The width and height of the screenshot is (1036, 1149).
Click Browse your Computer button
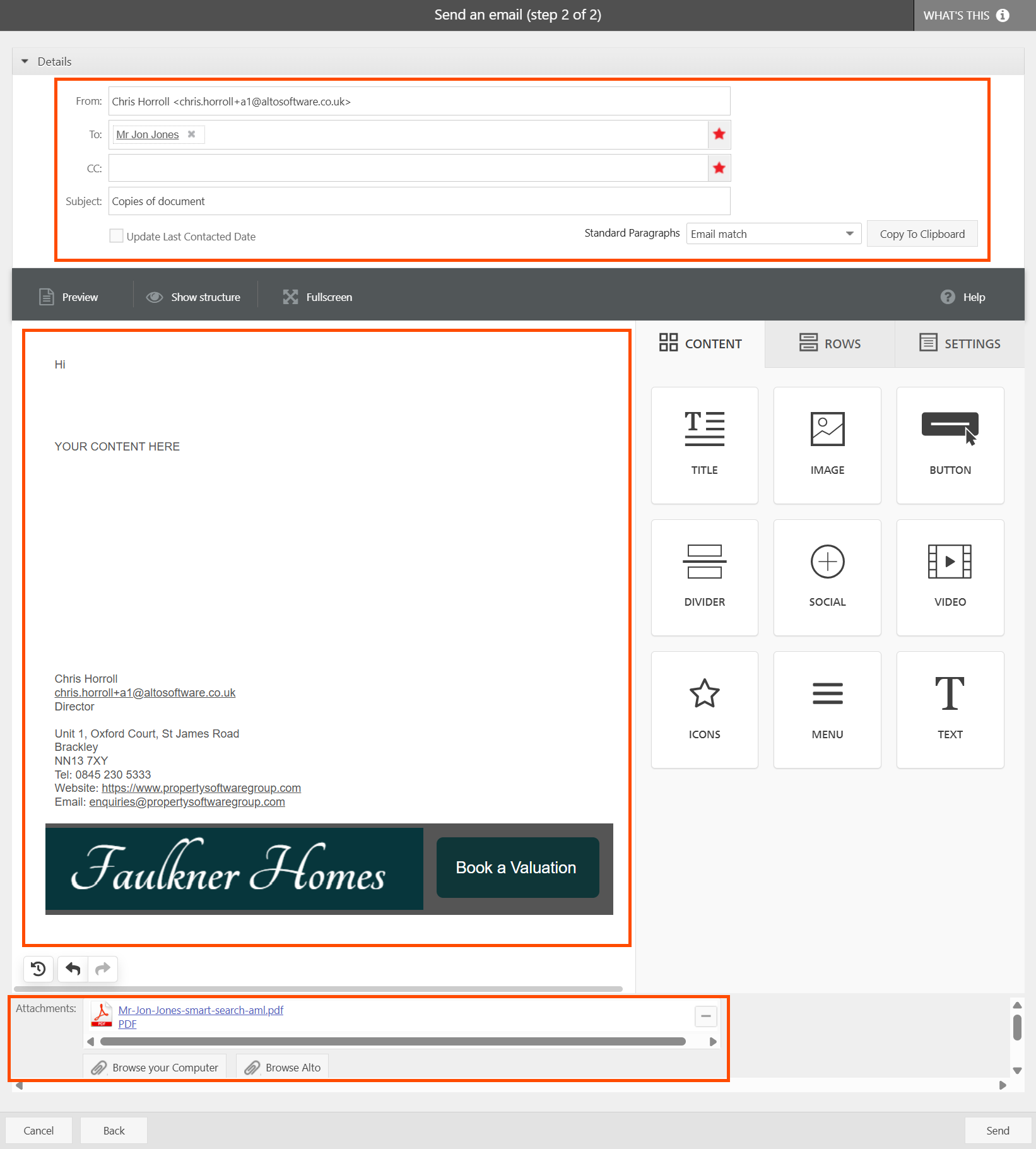pos(155,1068)
